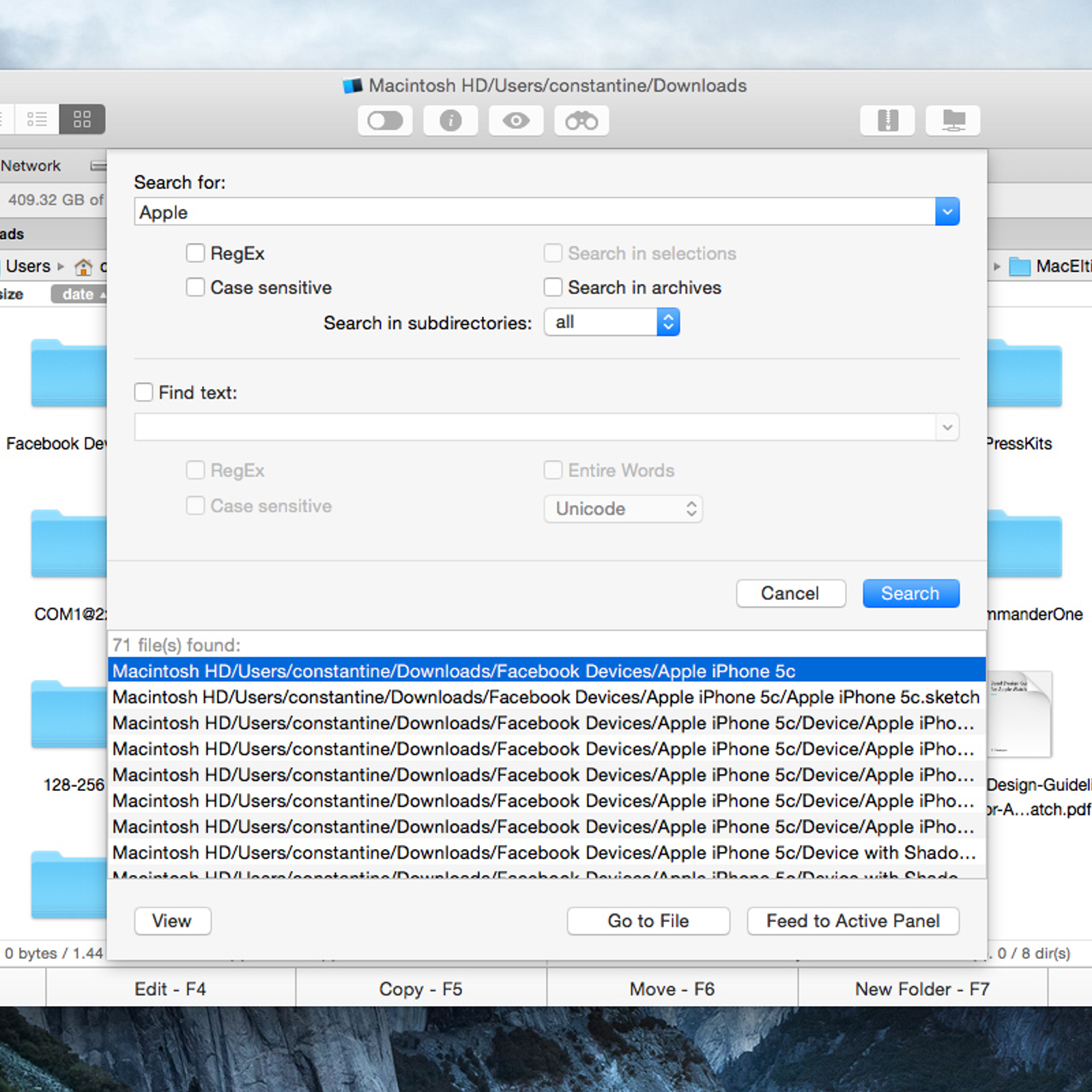Click New Folder - F7 button

coord(923,989)
